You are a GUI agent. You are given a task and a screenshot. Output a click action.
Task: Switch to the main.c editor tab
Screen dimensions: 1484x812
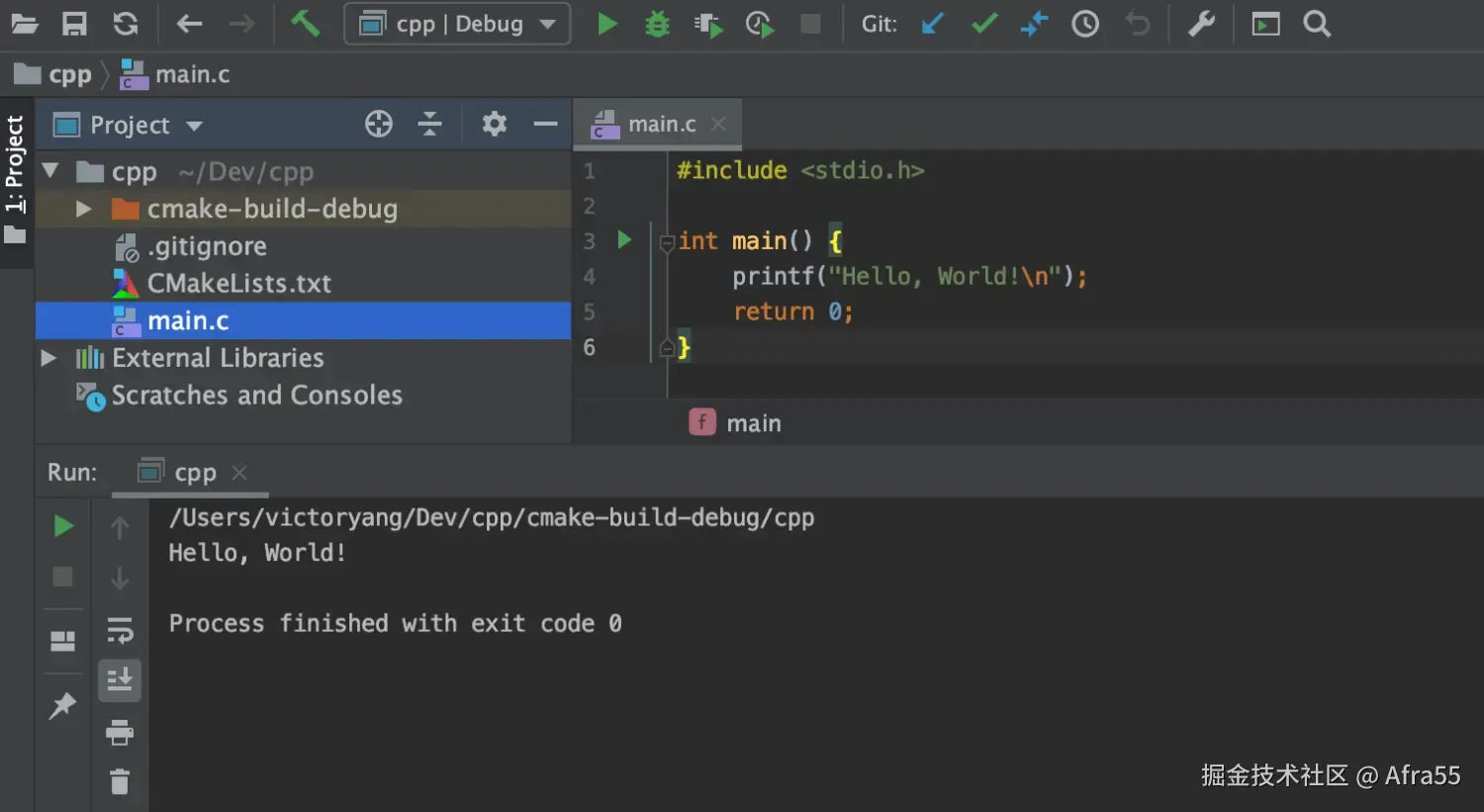[657, 125]
